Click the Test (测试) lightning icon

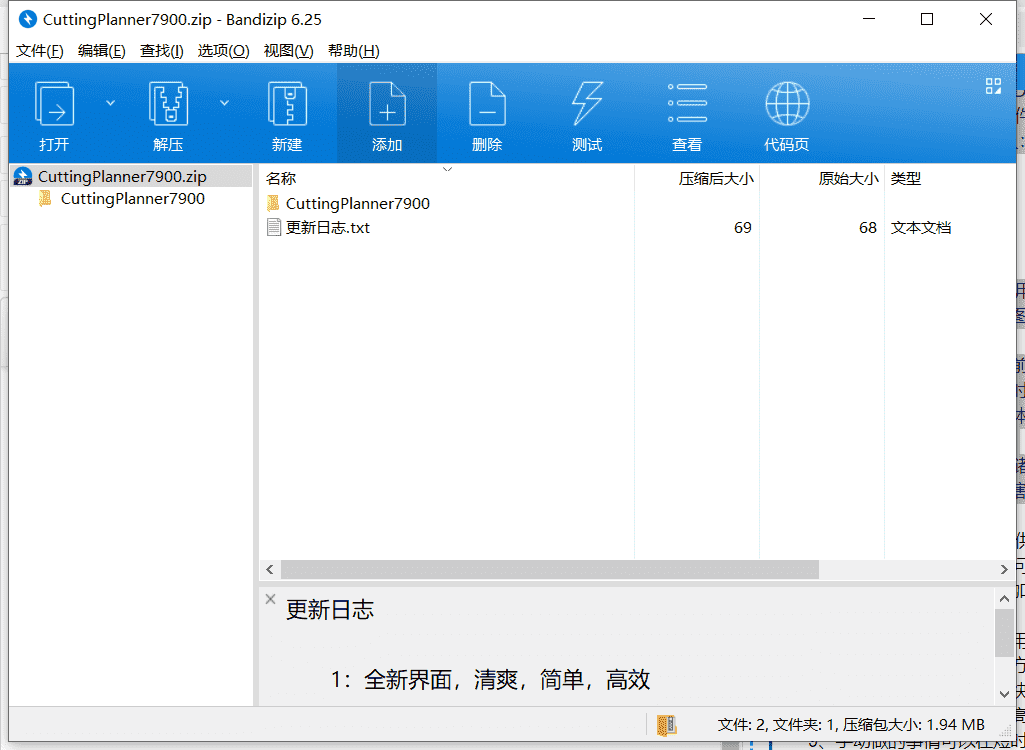click(587, 104)
